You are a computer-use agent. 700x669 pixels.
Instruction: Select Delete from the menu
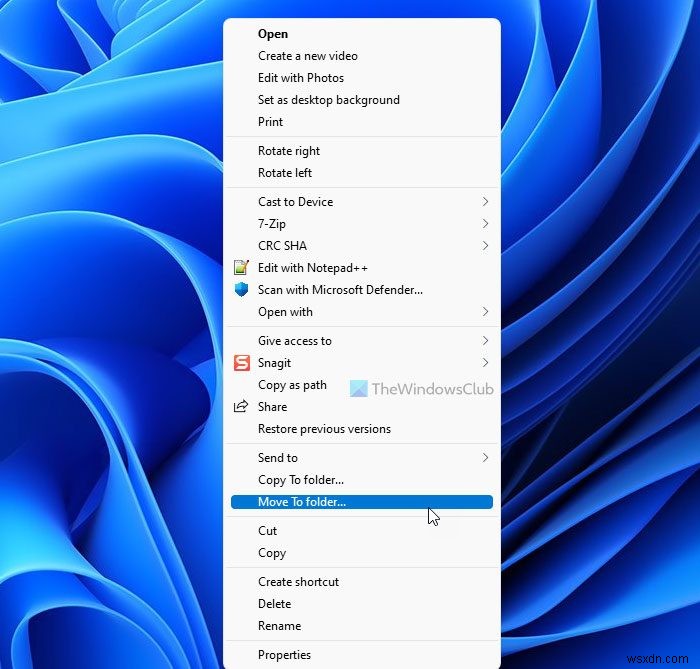(x=362, y=603)
